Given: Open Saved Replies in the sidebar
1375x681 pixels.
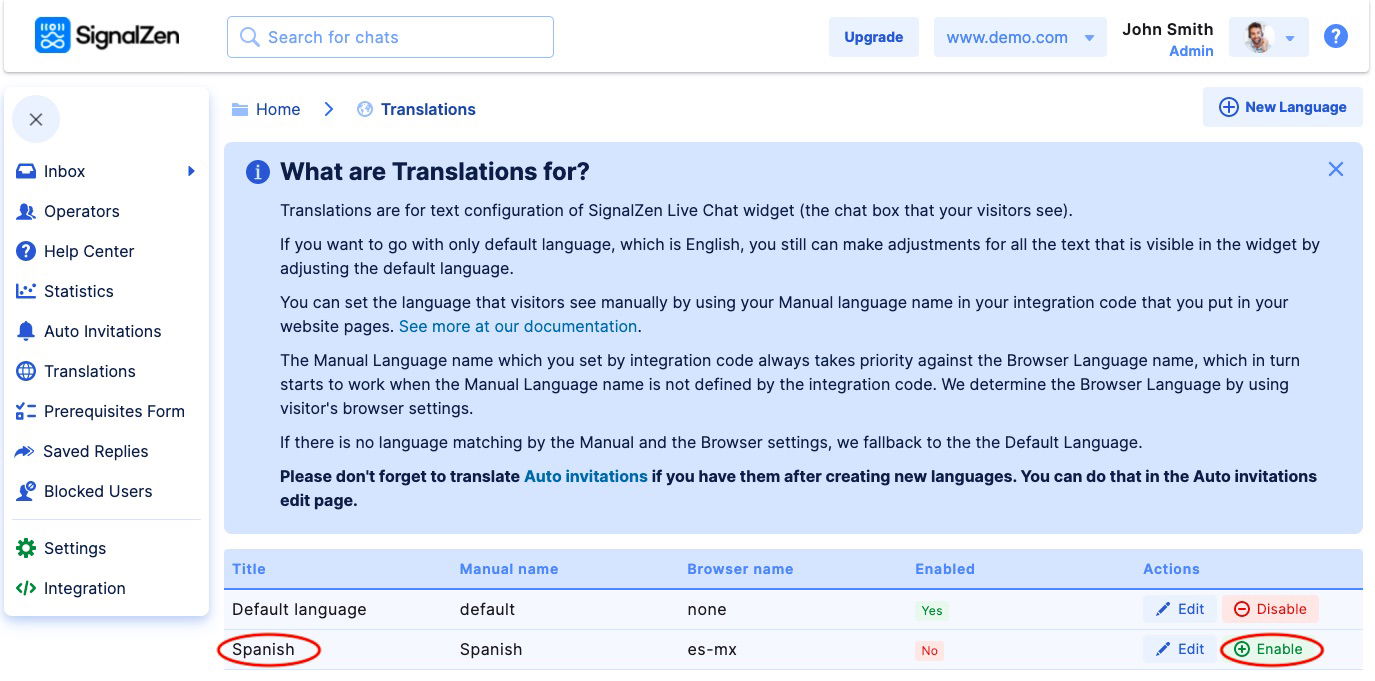Looking at the screenshot, I should click(x=95, y=451).
